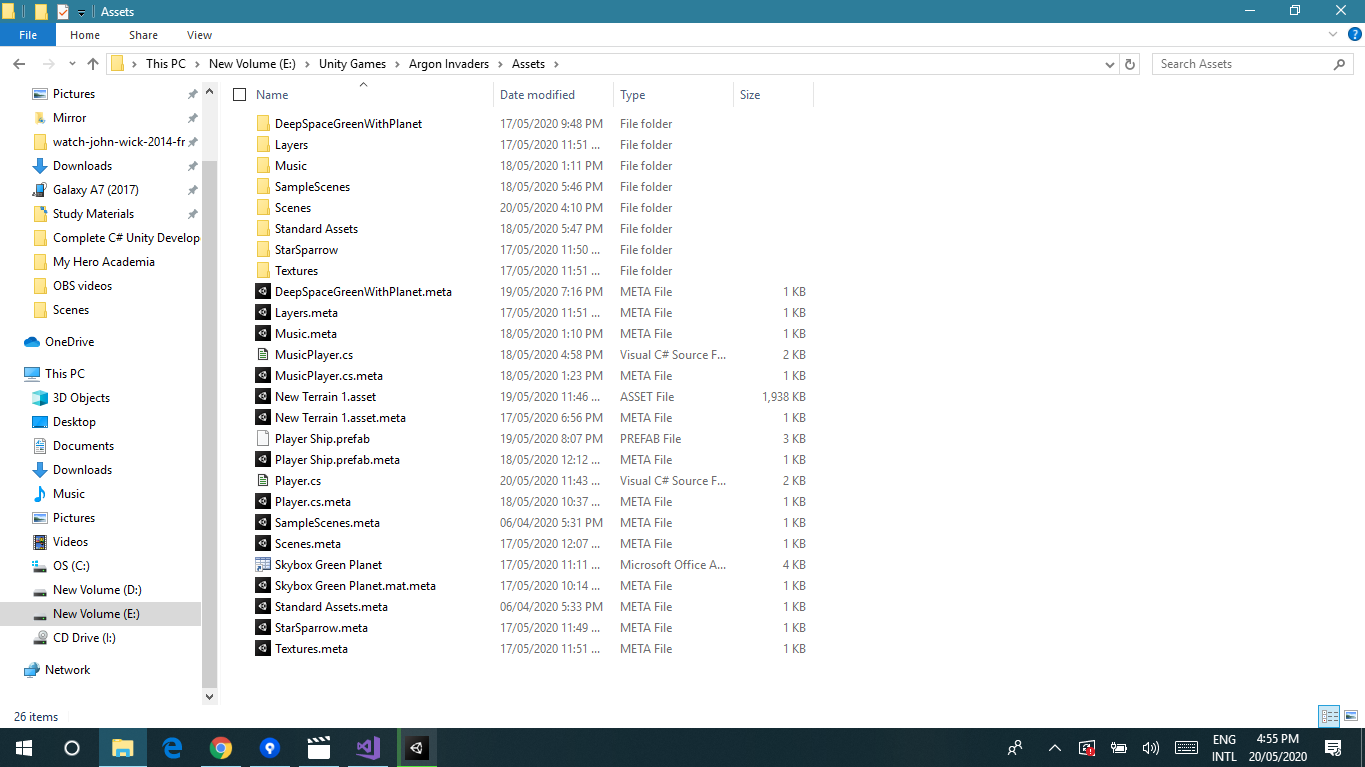Click the File Explorer taskbar icon
Viewport: 1365px width, 767px height.
(x=123, y=747)
